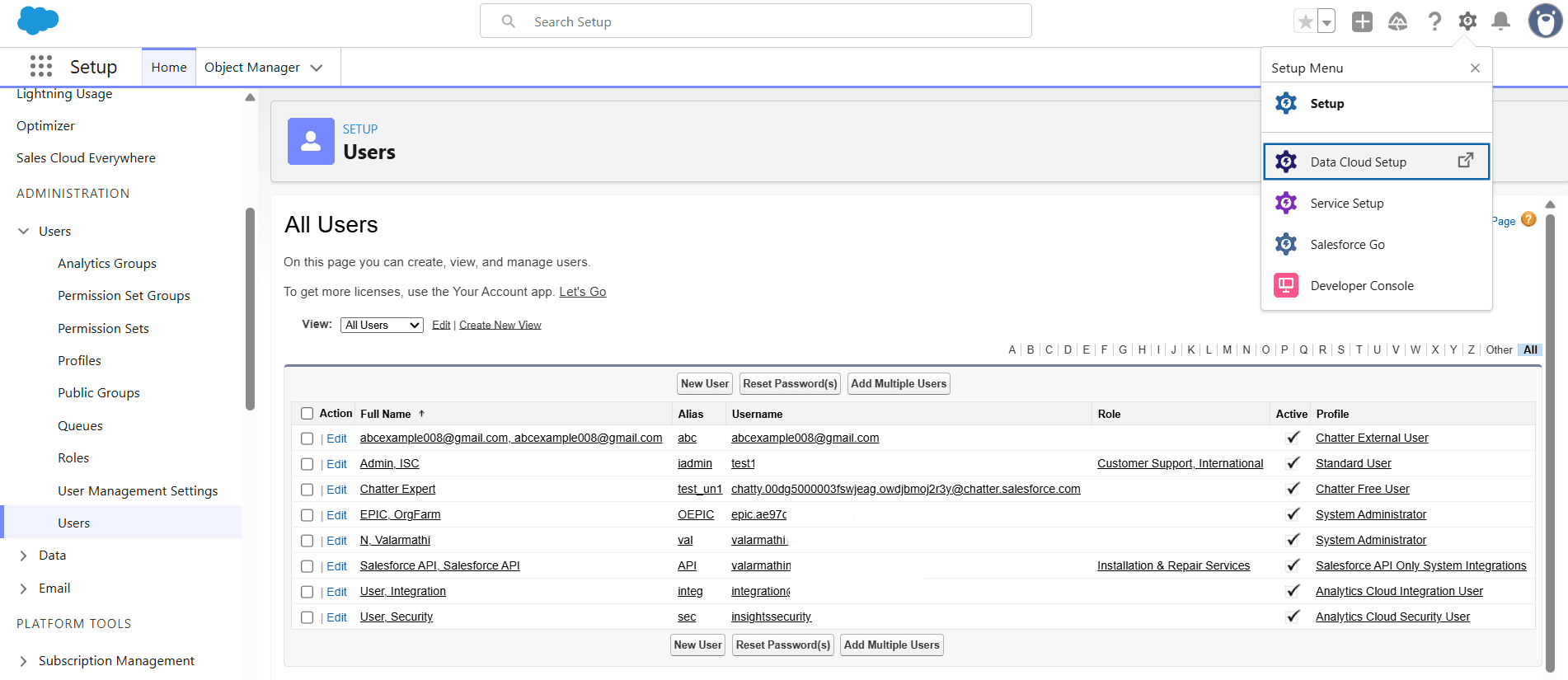Click the Trailhead guidance icon

click(x=1398, y=21)
